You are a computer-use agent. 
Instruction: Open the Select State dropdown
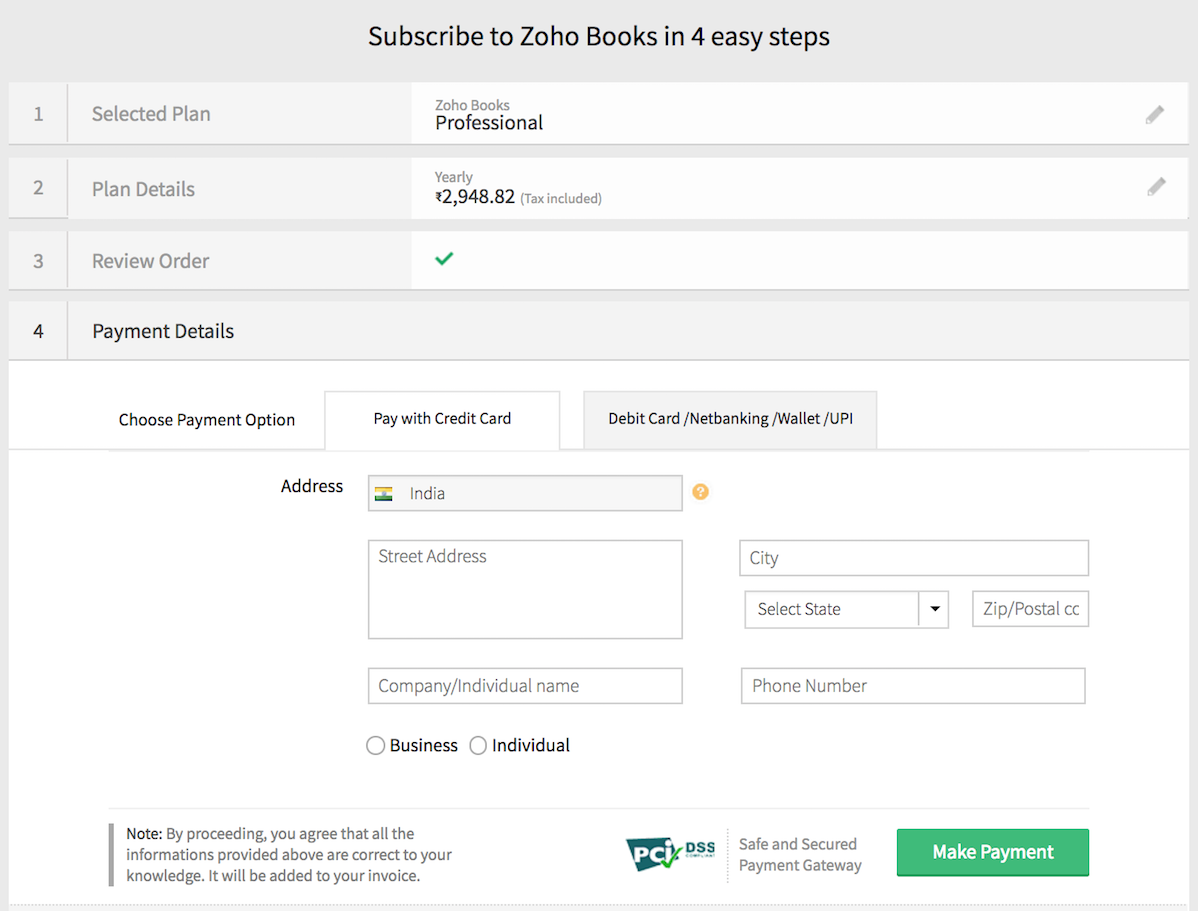[x=832, y=609]
